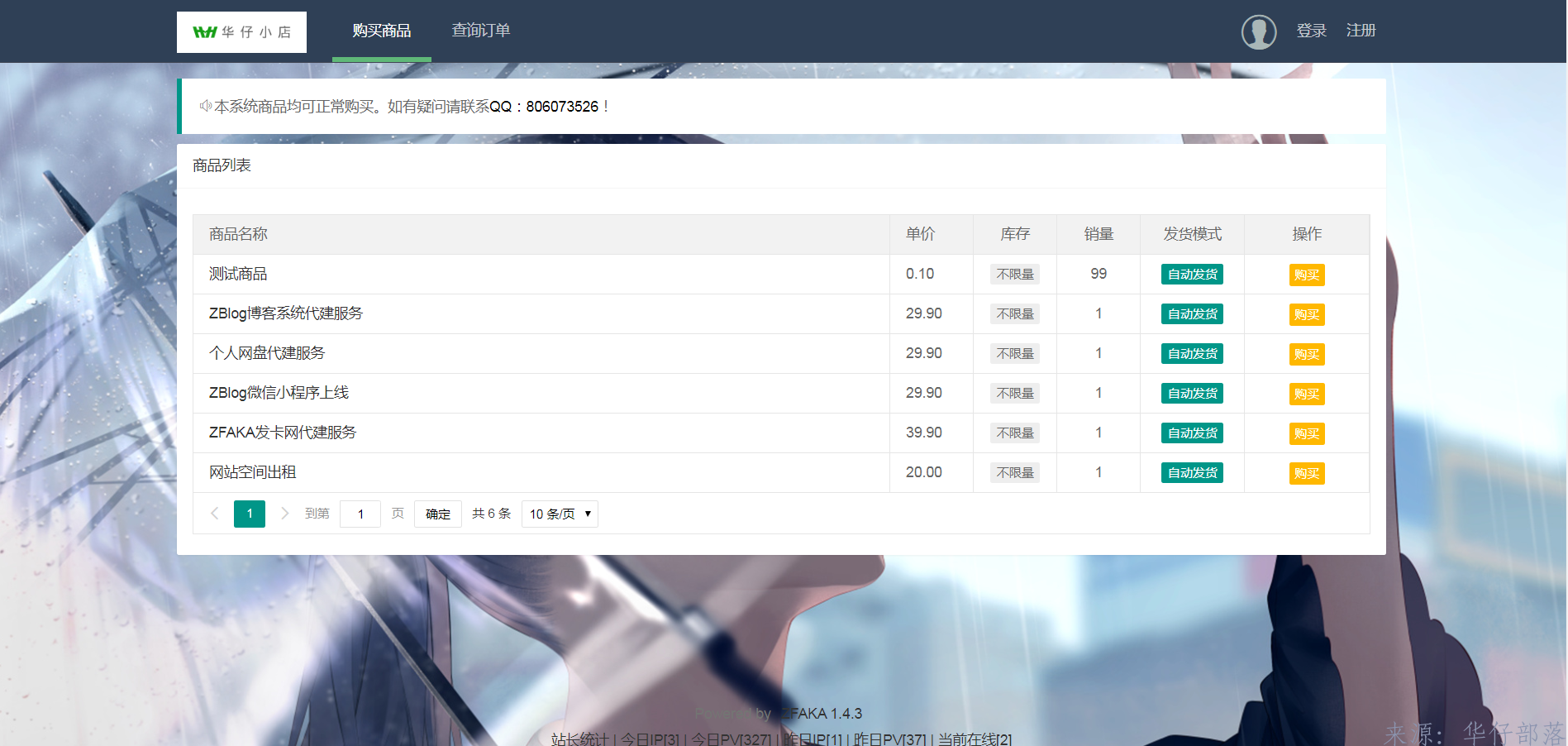1568x746 pixels.
Task: Open the user avatar icon
Action: tap(1259, 32)
